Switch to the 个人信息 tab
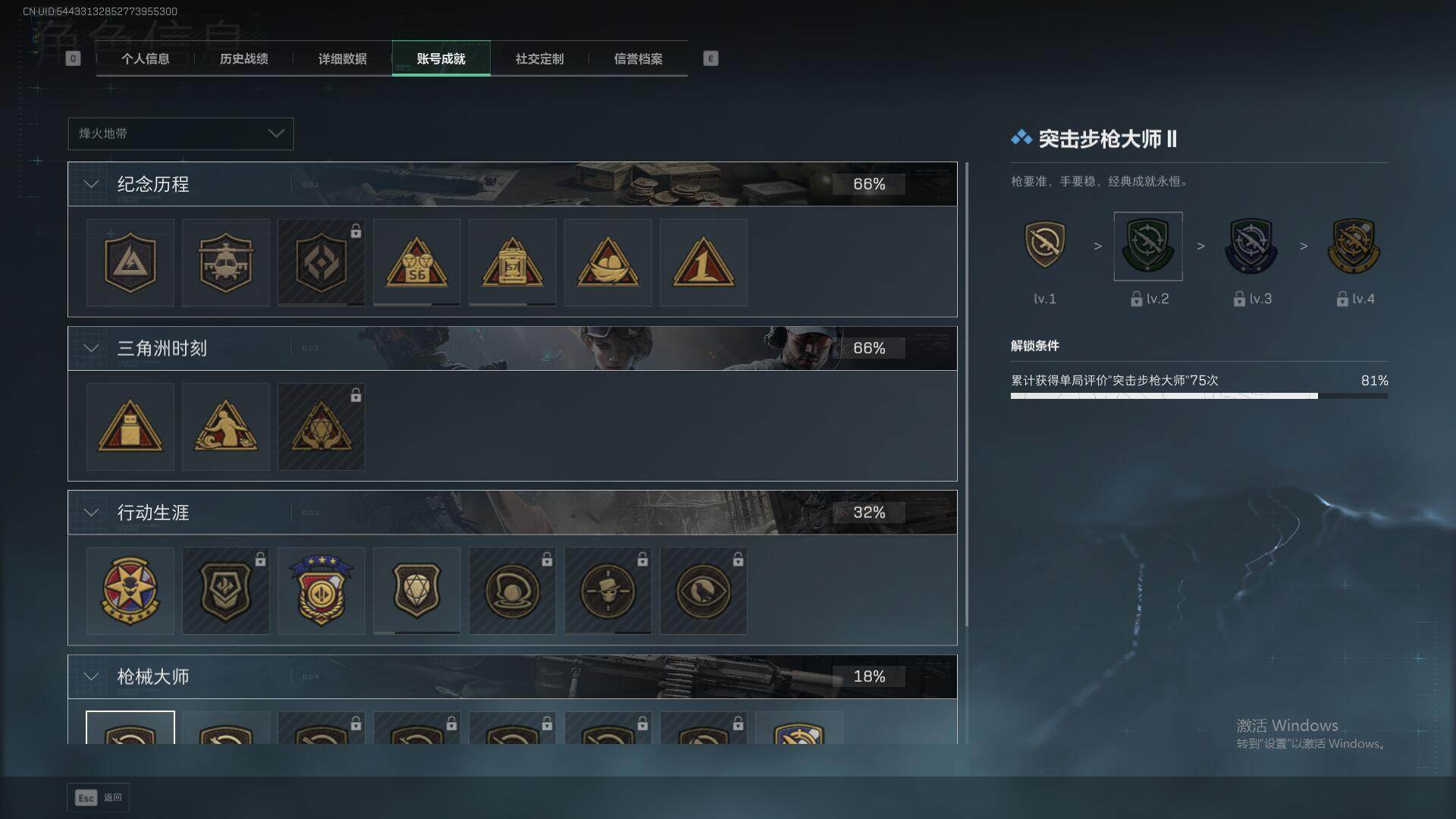Viewport: 1456px width, 819px height. (x=145, y=58)
